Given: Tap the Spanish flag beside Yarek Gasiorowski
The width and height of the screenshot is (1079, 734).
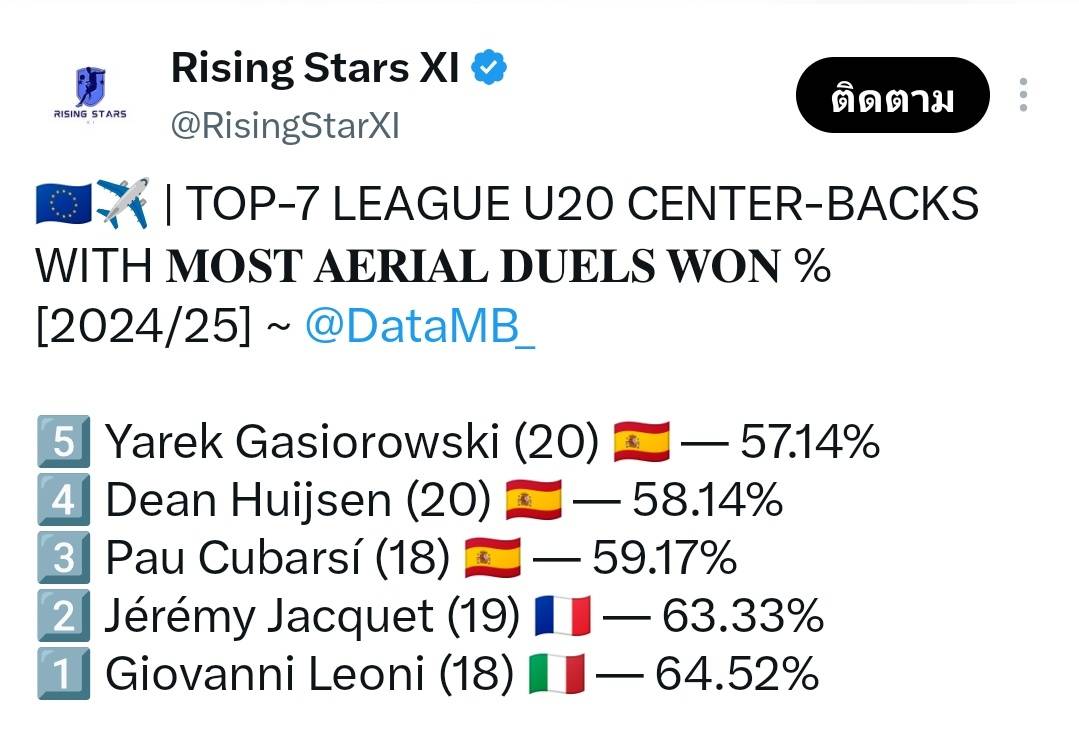Looking at the screenshot, I should tap(641, 442).
